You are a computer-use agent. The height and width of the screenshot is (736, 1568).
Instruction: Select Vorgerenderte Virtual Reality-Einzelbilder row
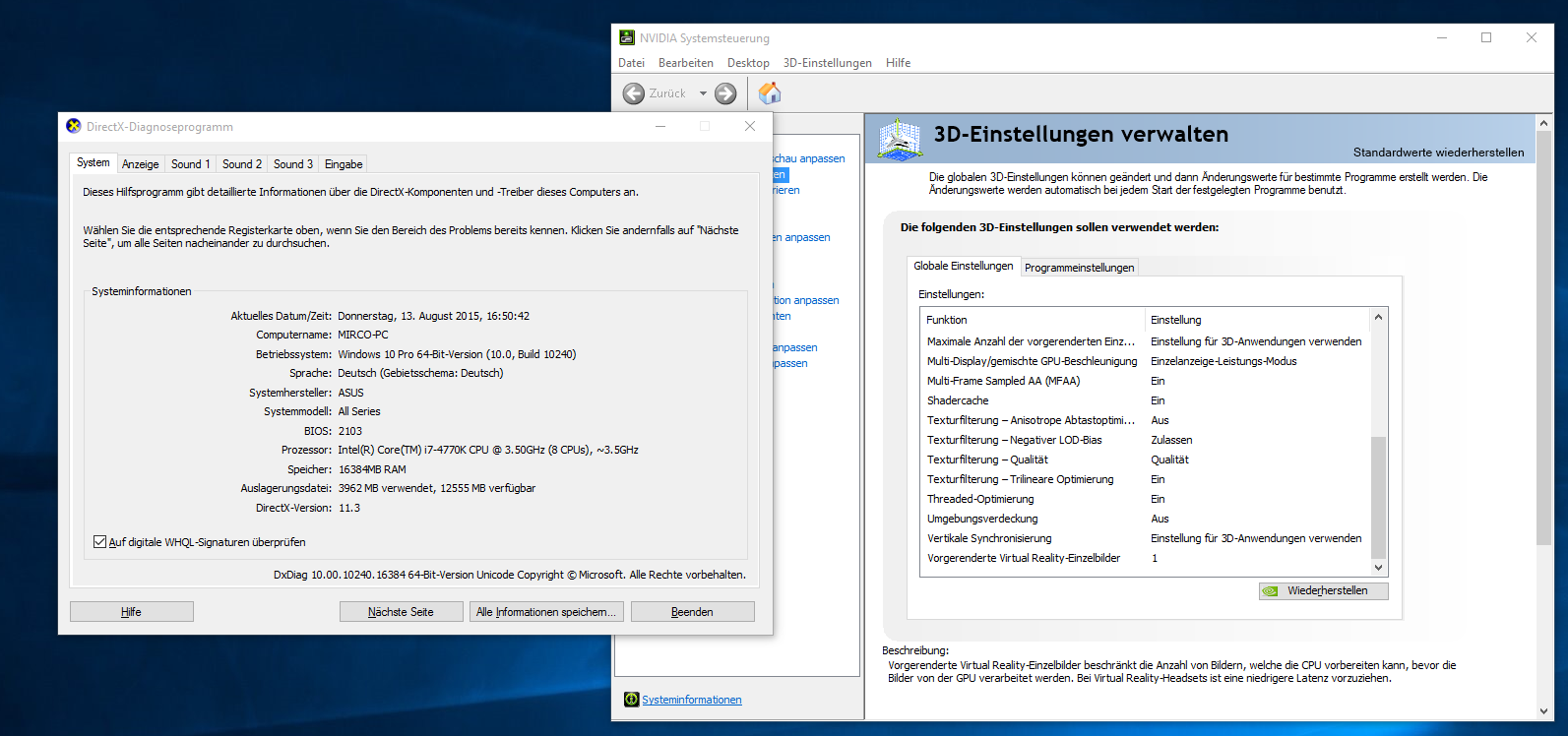tap(1145, 558)
